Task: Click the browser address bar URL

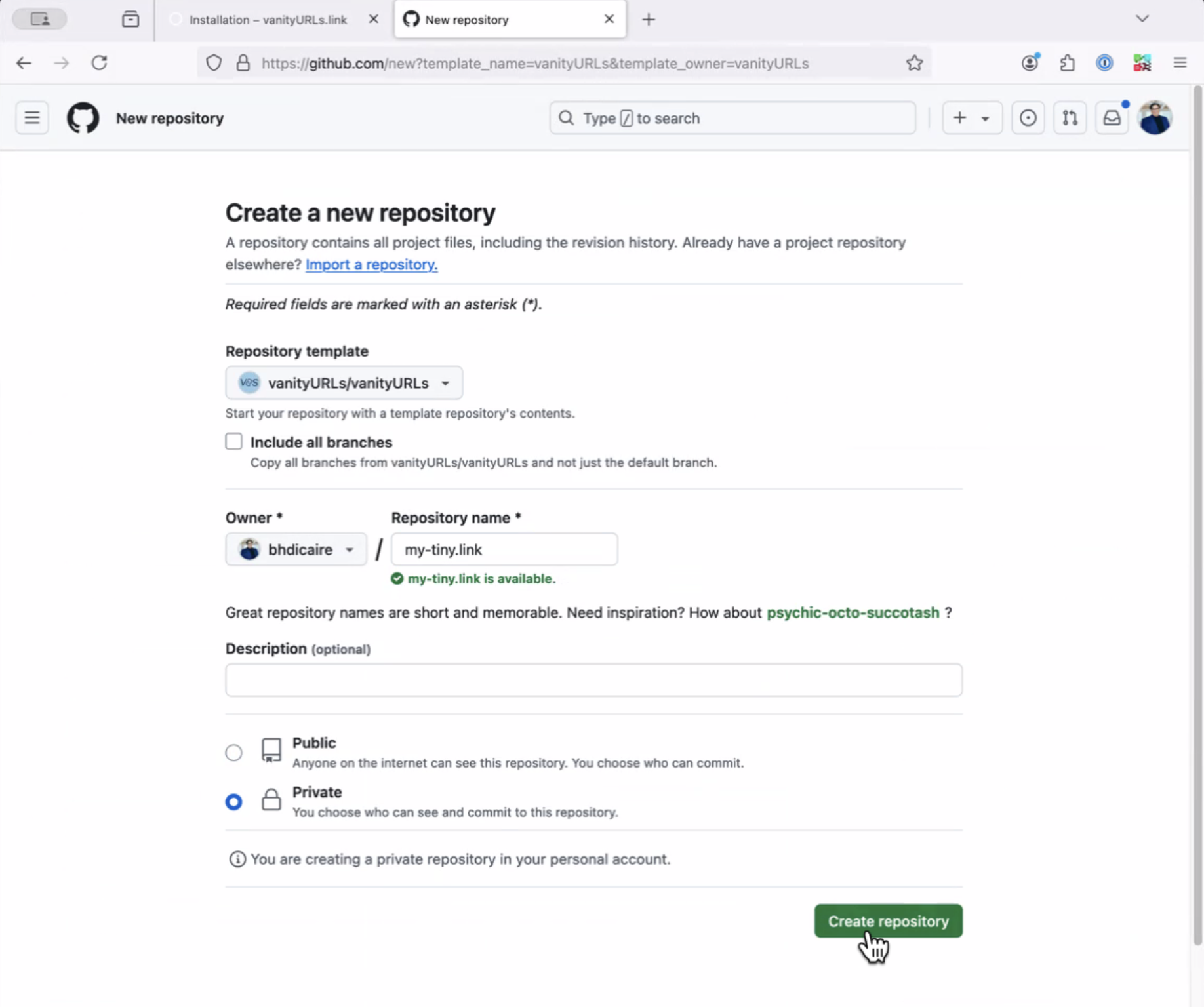Action: [x=534, y=63]
